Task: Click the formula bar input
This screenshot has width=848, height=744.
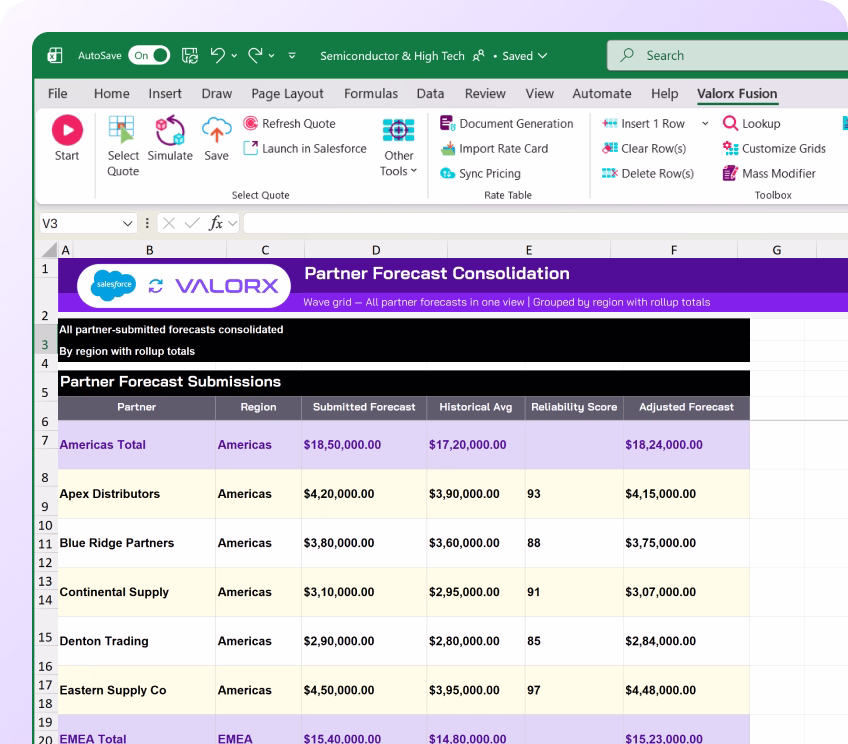Action: click(546, 223)
